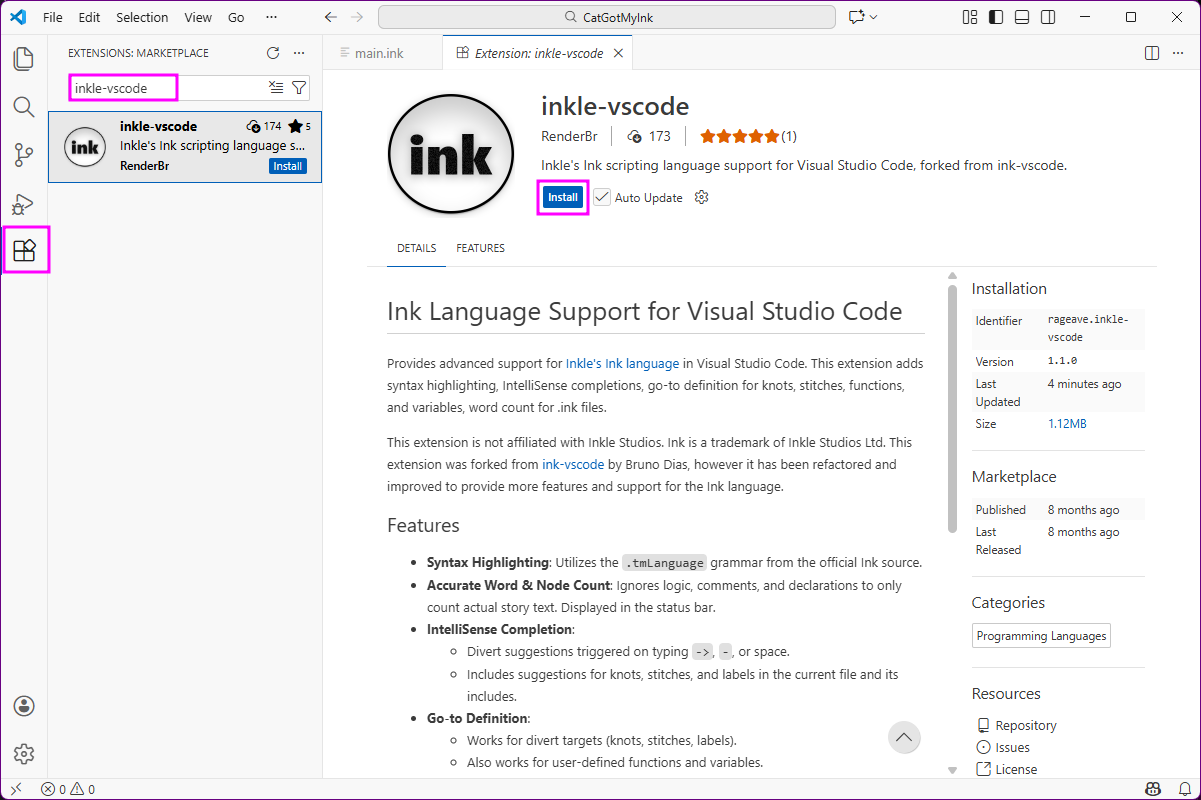This screenshot has width=1201, height=800.
Task: Refresh the extensions marketplace list
Action: tap(273, 53)
